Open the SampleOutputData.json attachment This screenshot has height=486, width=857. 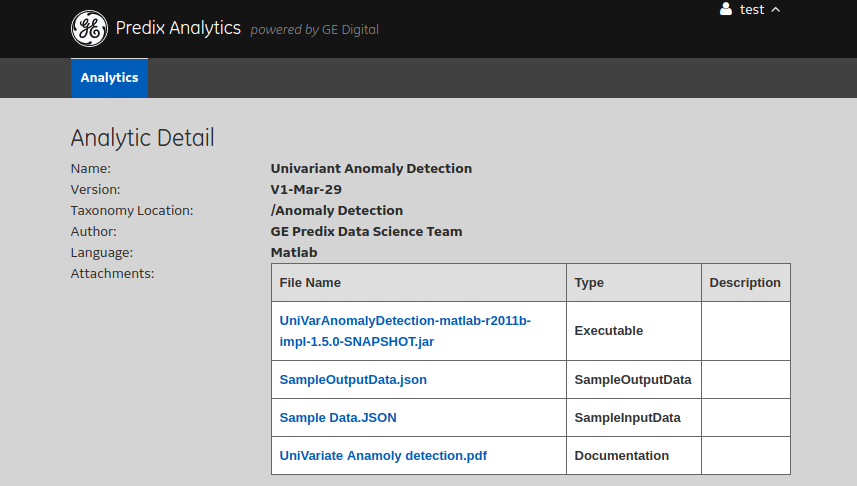(353, 380)
